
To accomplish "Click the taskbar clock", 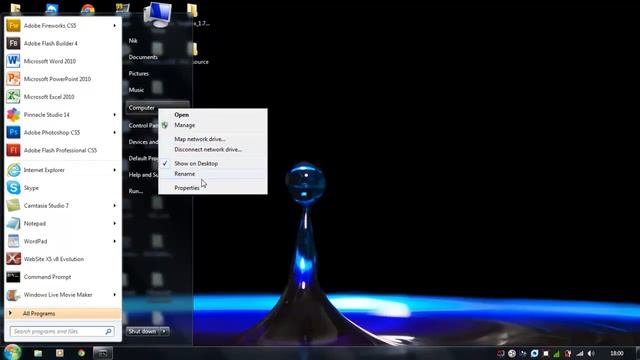I will 617,353.
